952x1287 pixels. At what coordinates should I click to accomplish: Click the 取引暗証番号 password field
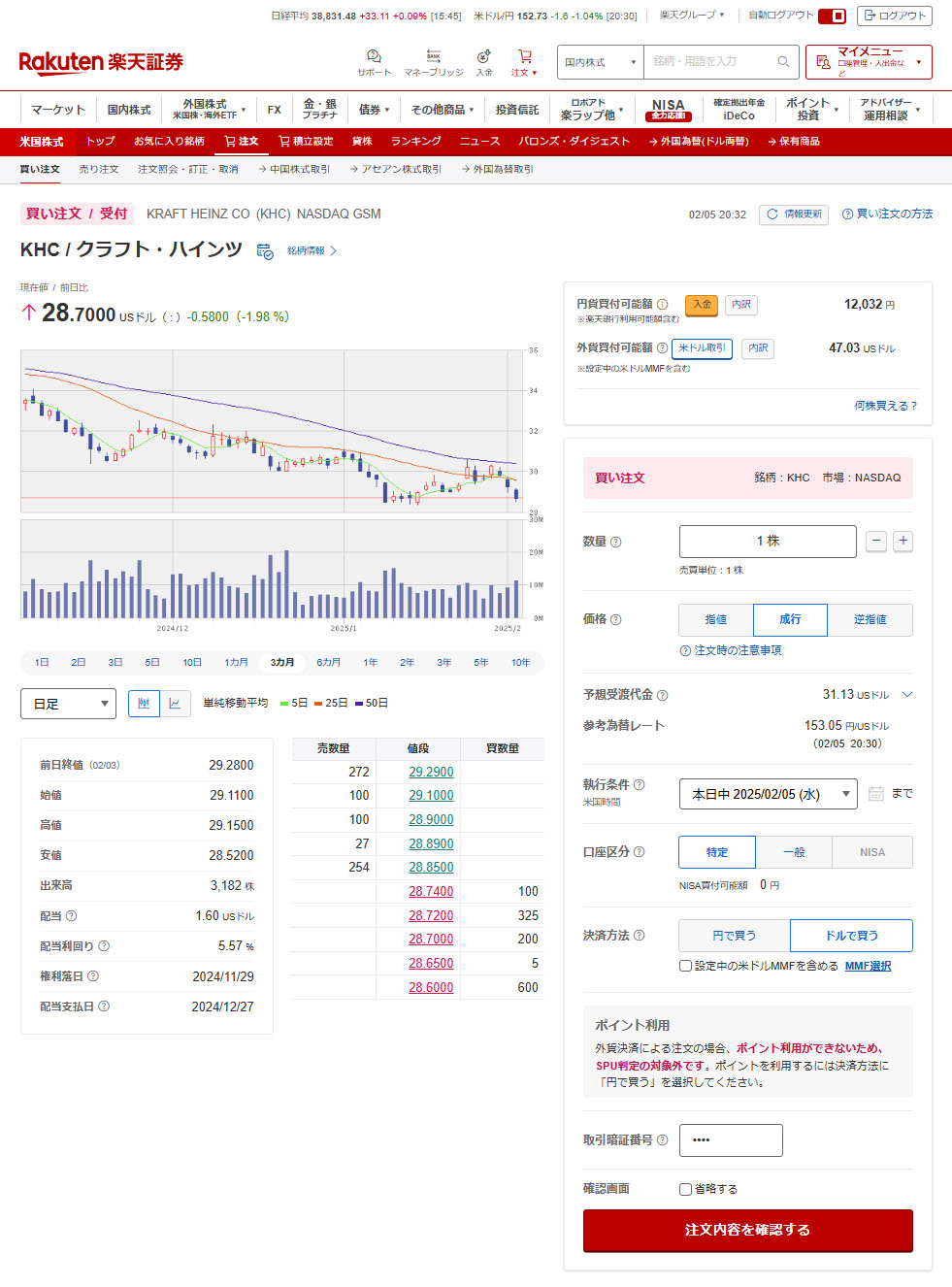(731, 1140)
